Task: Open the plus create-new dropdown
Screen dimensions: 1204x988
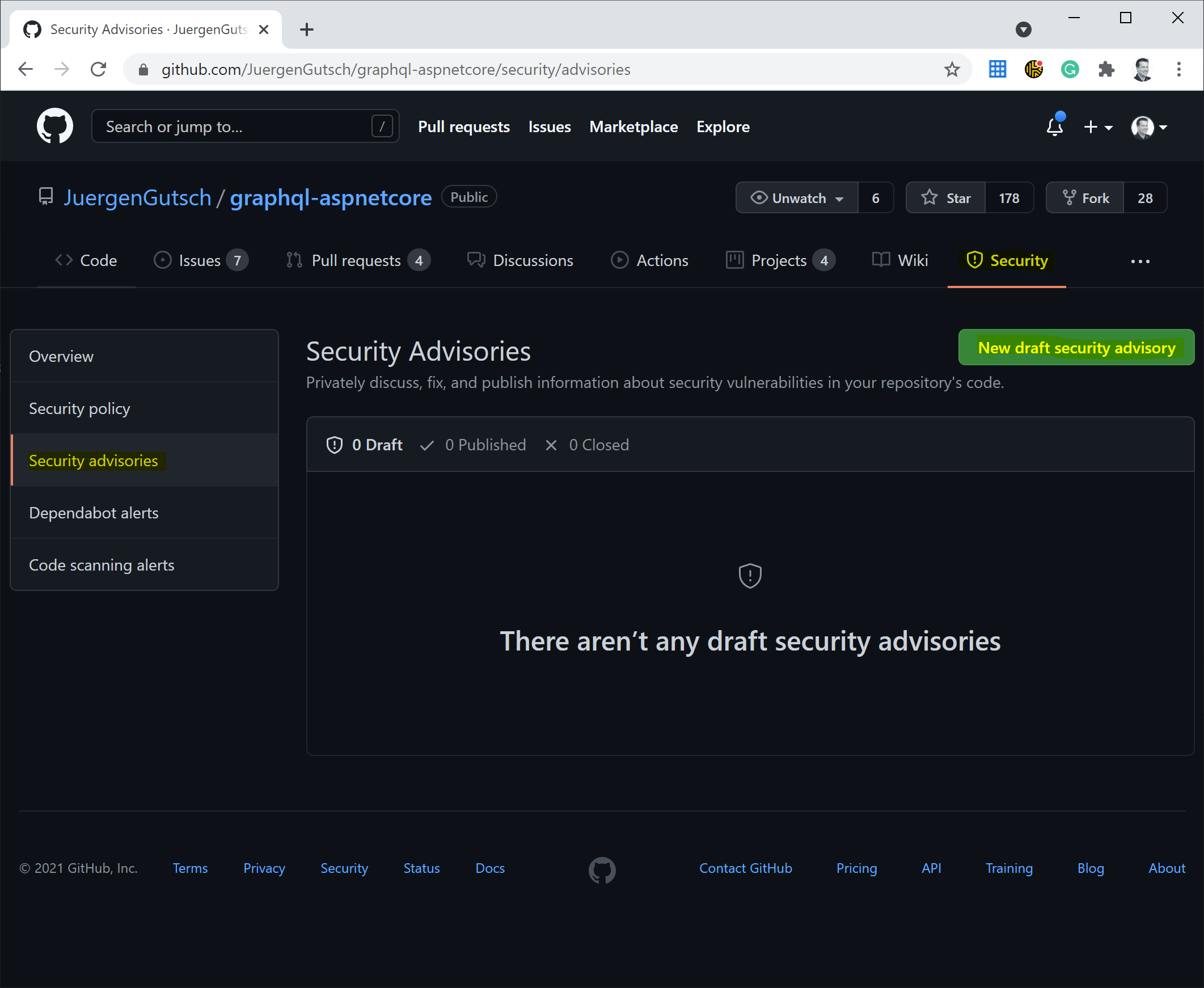Action: pos(1098,127)
